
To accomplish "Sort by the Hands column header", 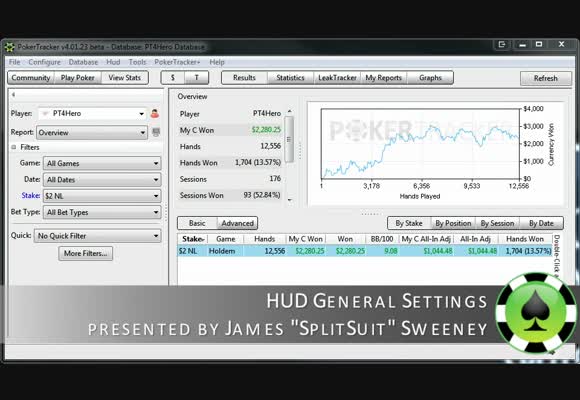I will pyautogui.click(x=264, y=239).
